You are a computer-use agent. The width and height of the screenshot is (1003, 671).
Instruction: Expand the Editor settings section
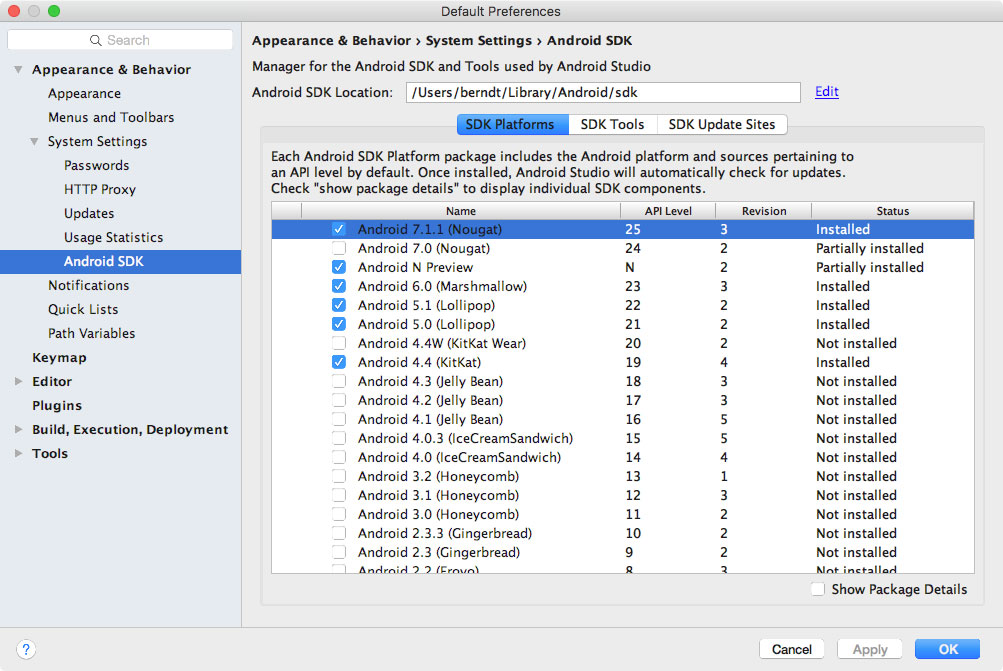pos(18,382)
